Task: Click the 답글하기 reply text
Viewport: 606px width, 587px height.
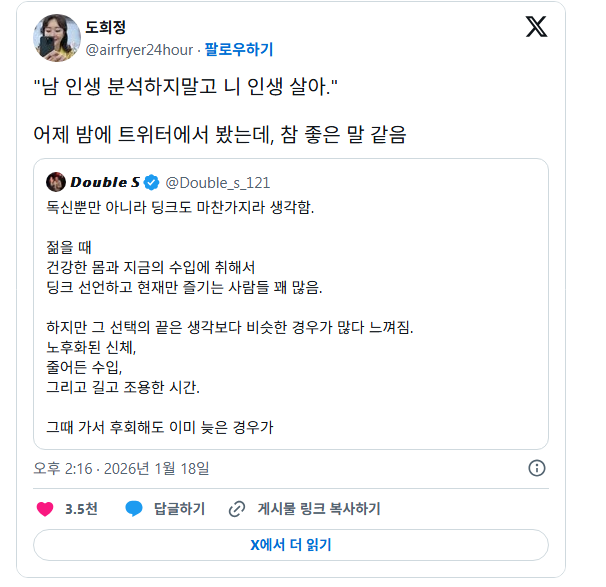Action: [179, 509]
